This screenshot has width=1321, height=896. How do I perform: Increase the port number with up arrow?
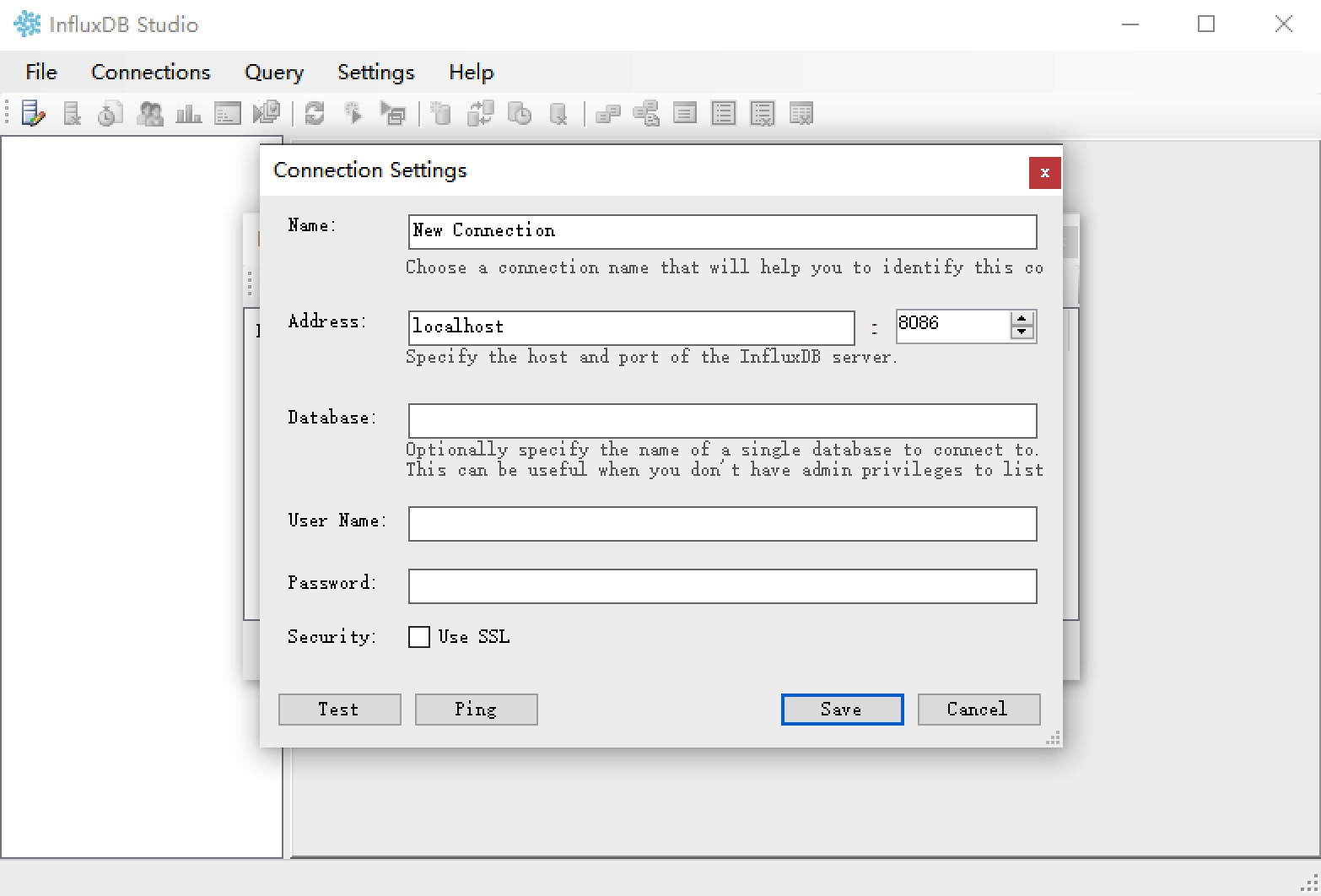pyautogui.click(x=1022, y=319)
